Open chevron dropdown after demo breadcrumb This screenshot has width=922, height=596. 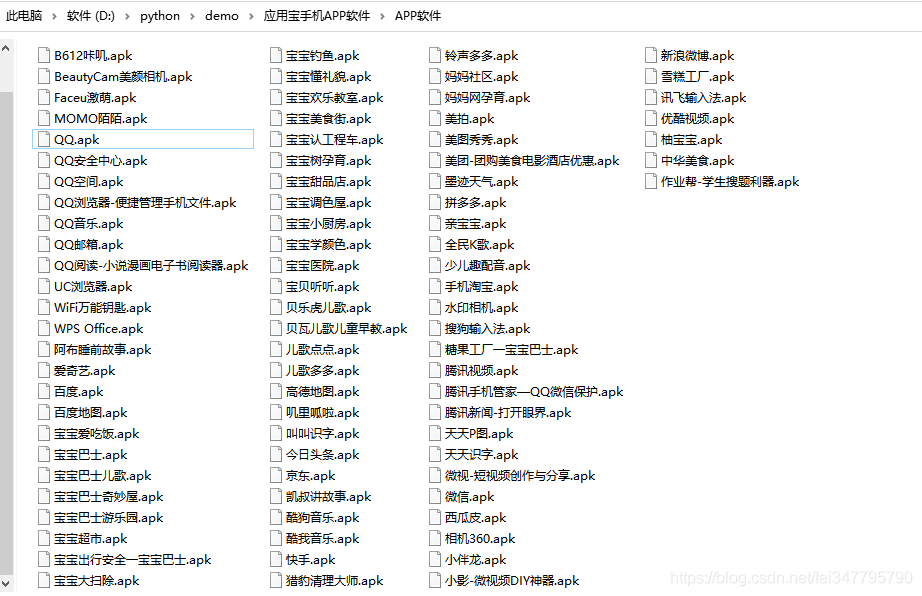point(251,16)
